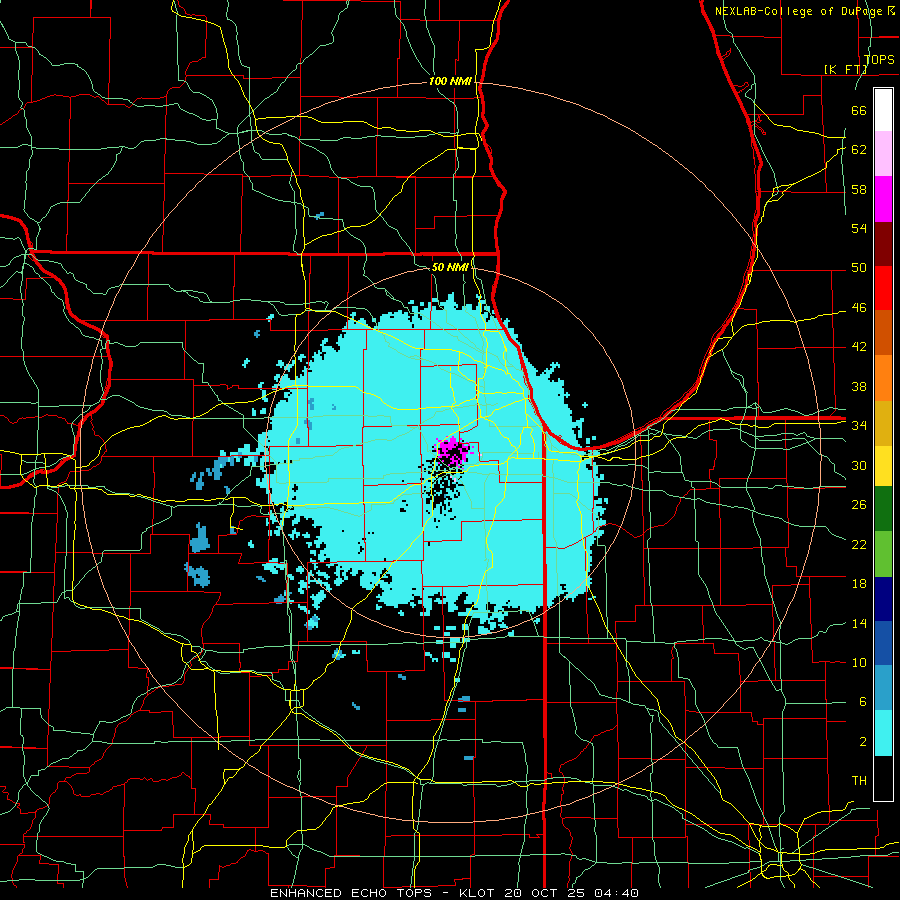
Task: Click the 04:40 timestamp in the footer
Action: (616, 893)
